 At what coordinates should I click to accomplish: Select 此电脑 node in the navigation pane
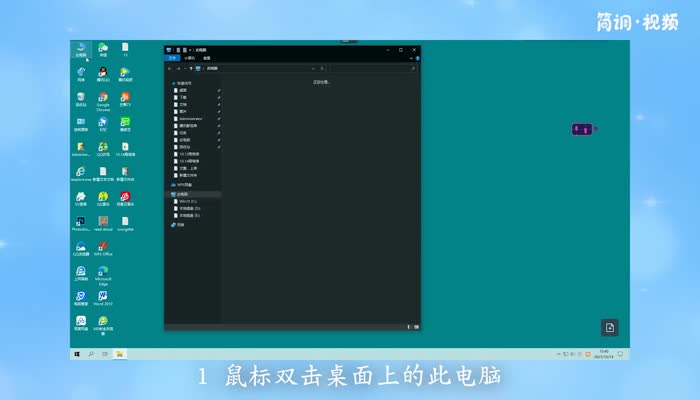[x=194, y=194]
